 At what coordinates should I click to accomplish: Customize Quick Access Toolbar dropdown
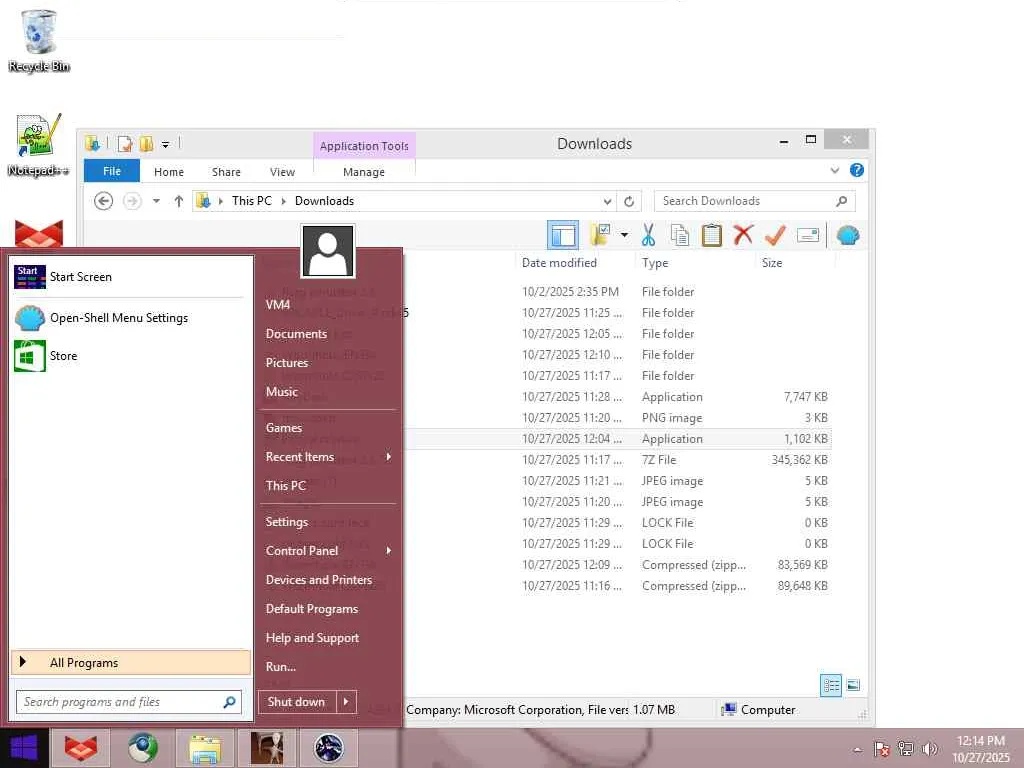[x=166, y=144]
